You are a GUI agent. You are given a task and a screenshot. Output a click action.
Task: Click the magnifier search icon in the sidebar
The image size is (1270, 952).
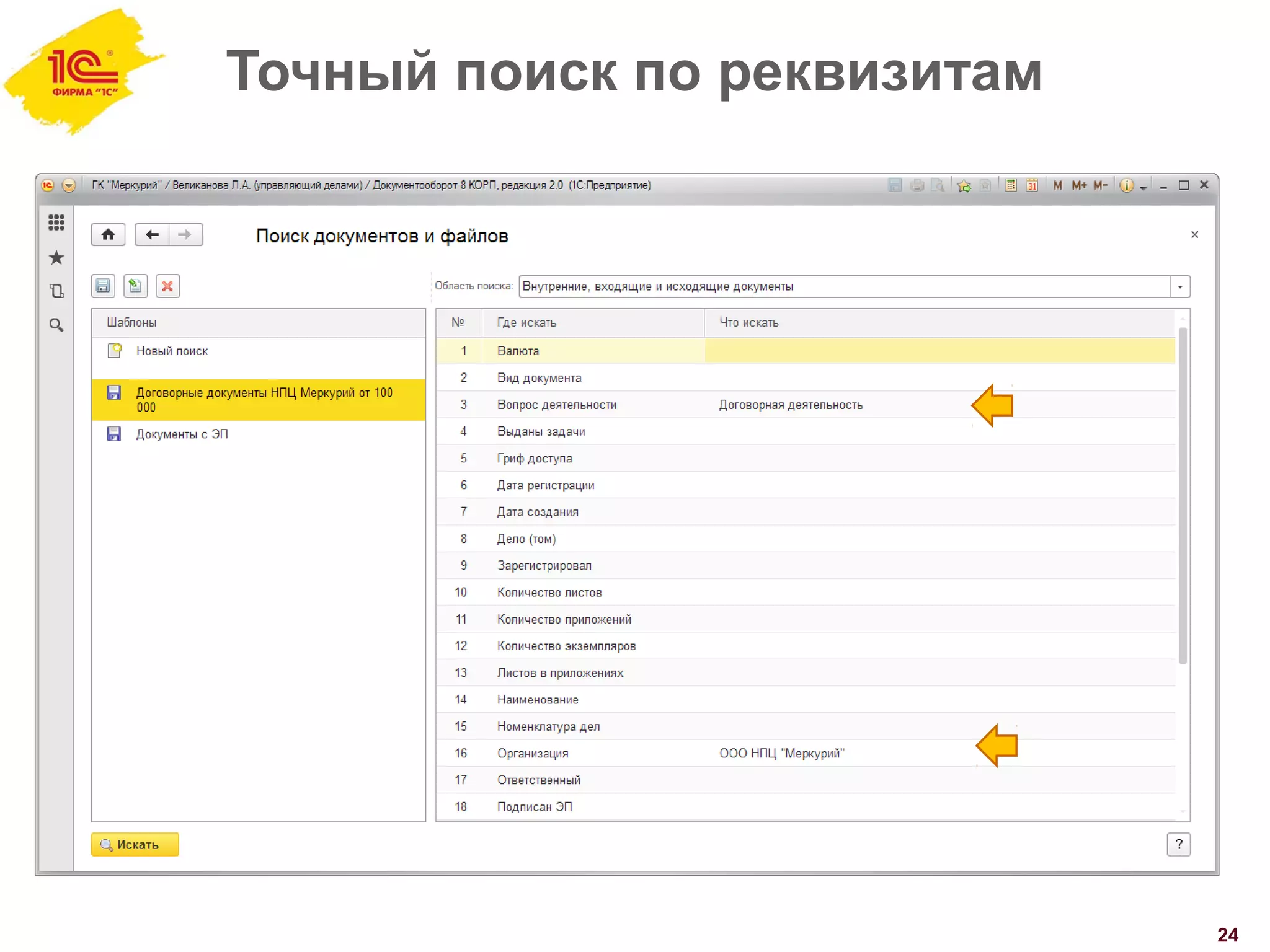coord(56,325)
